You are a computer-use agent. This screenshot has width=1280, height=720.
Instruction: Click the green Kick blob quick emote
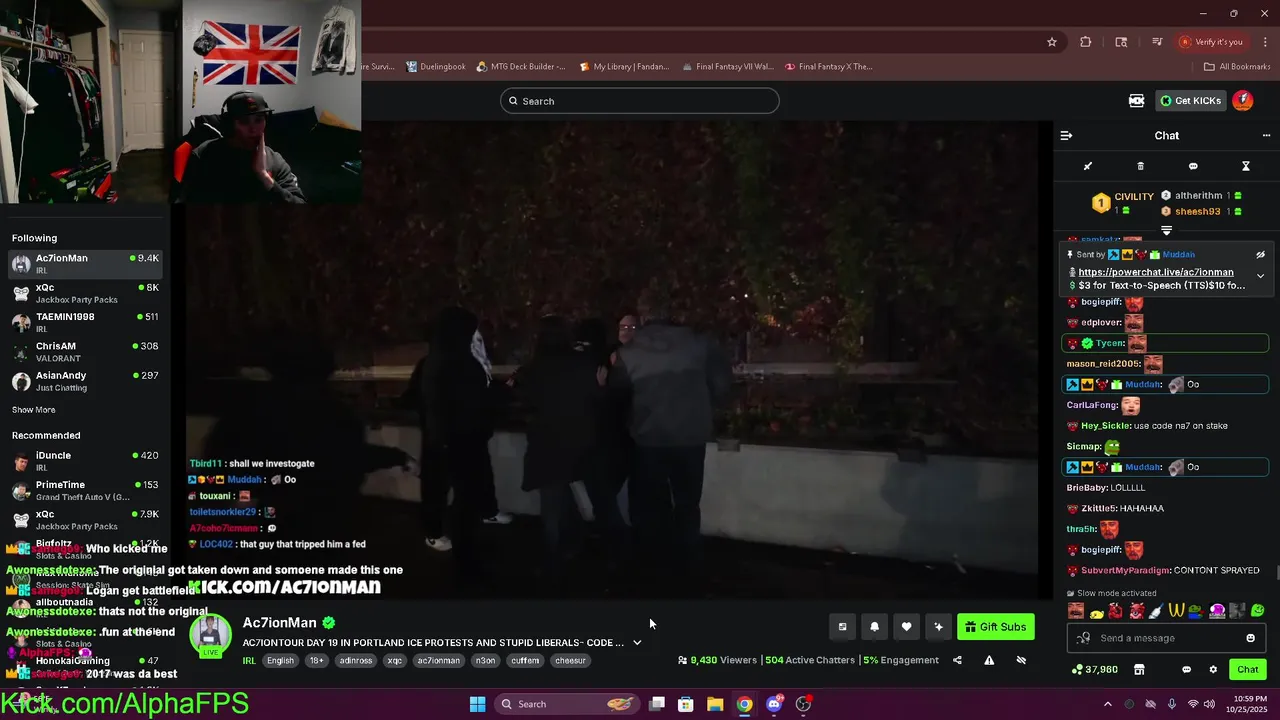point(1257,611)
